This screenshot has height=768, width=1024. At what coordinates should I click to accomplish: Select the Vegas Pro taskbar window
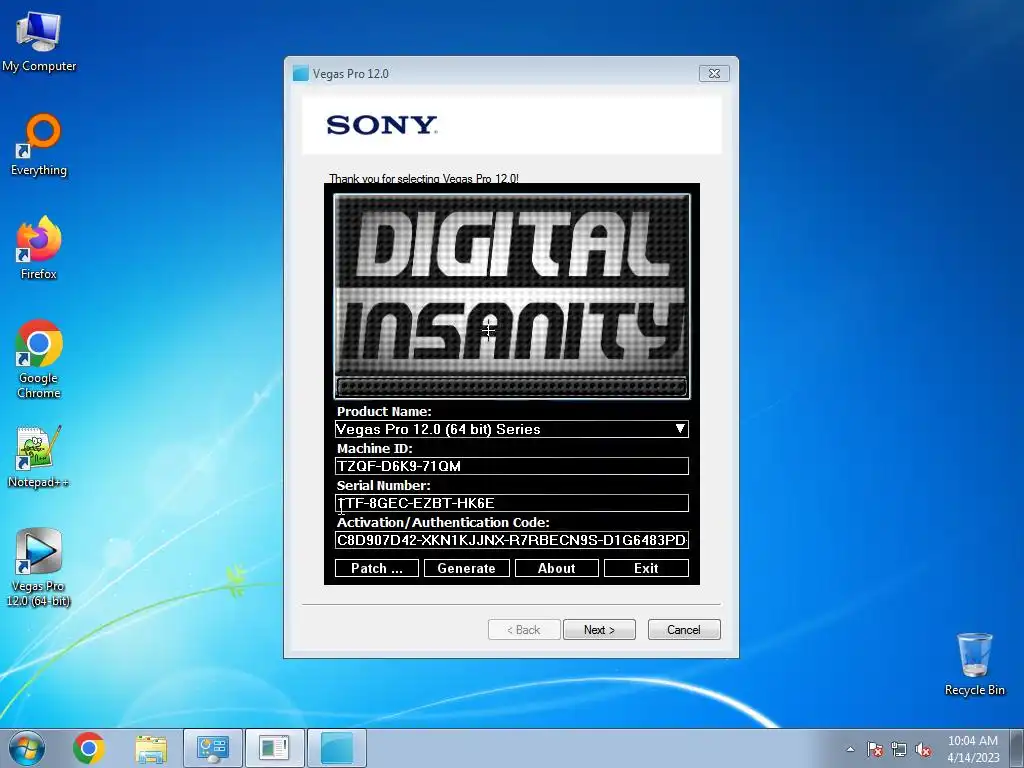pyautogui.click(x=337, y=748)
